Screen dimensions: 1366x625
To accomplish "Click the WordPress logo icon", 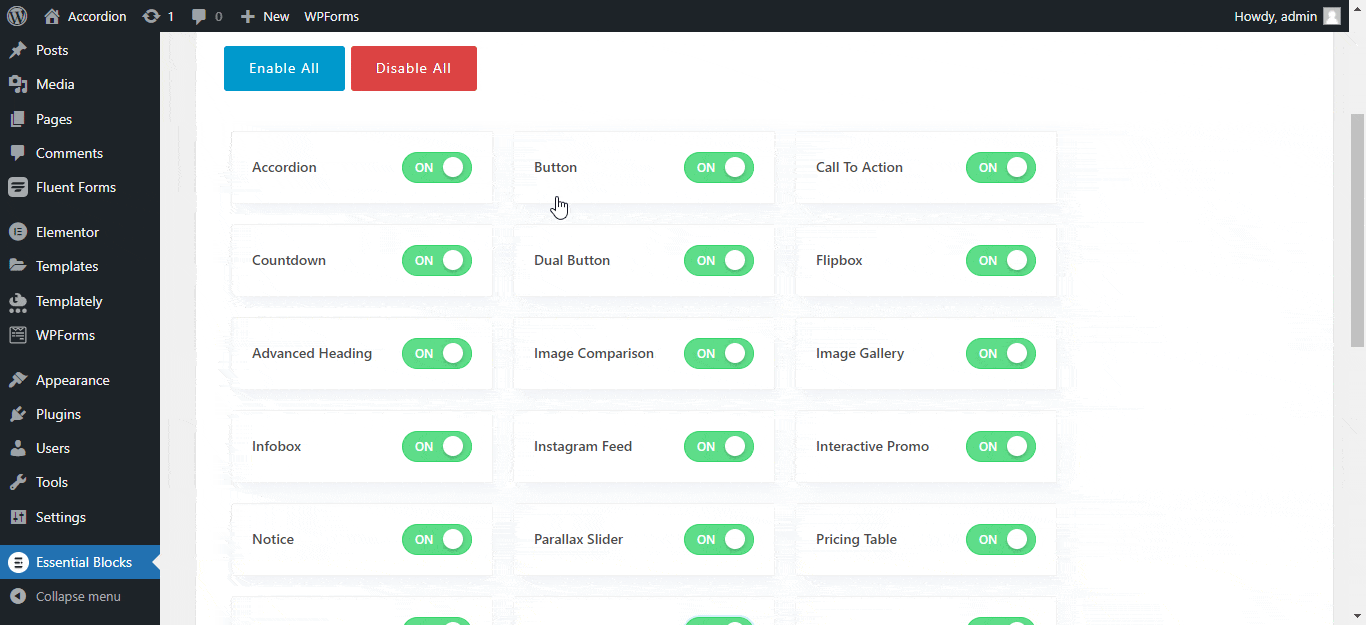I will [x=17, y=16].
